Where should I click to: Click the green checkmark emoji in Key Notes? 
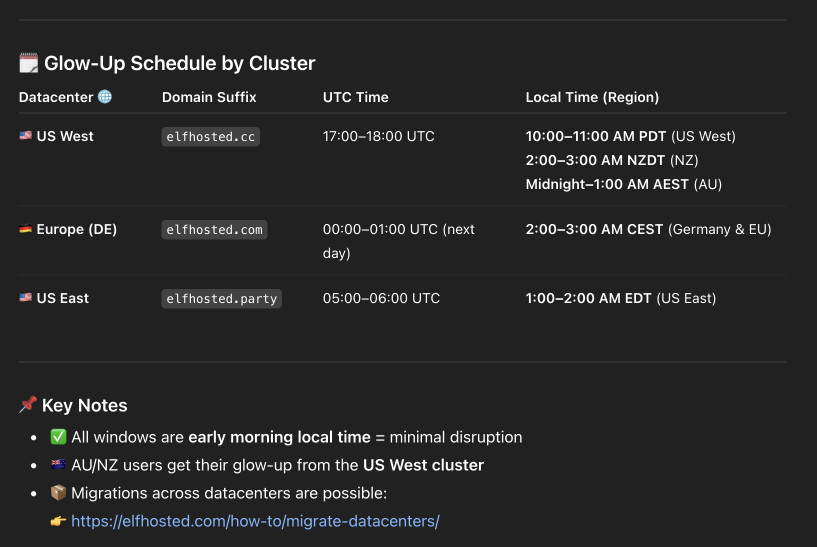pos(58,437)
